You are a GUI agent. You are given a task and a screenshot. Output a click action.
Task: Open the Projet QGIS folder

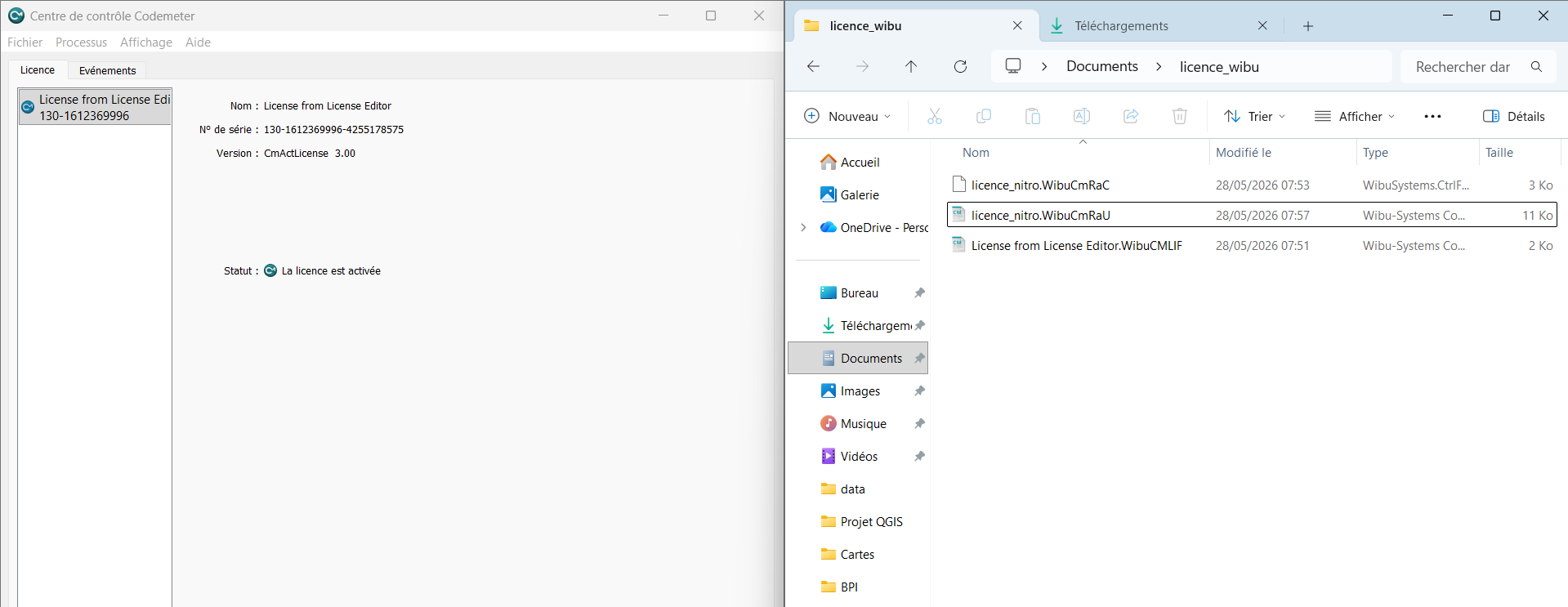[x=861, y=521]
